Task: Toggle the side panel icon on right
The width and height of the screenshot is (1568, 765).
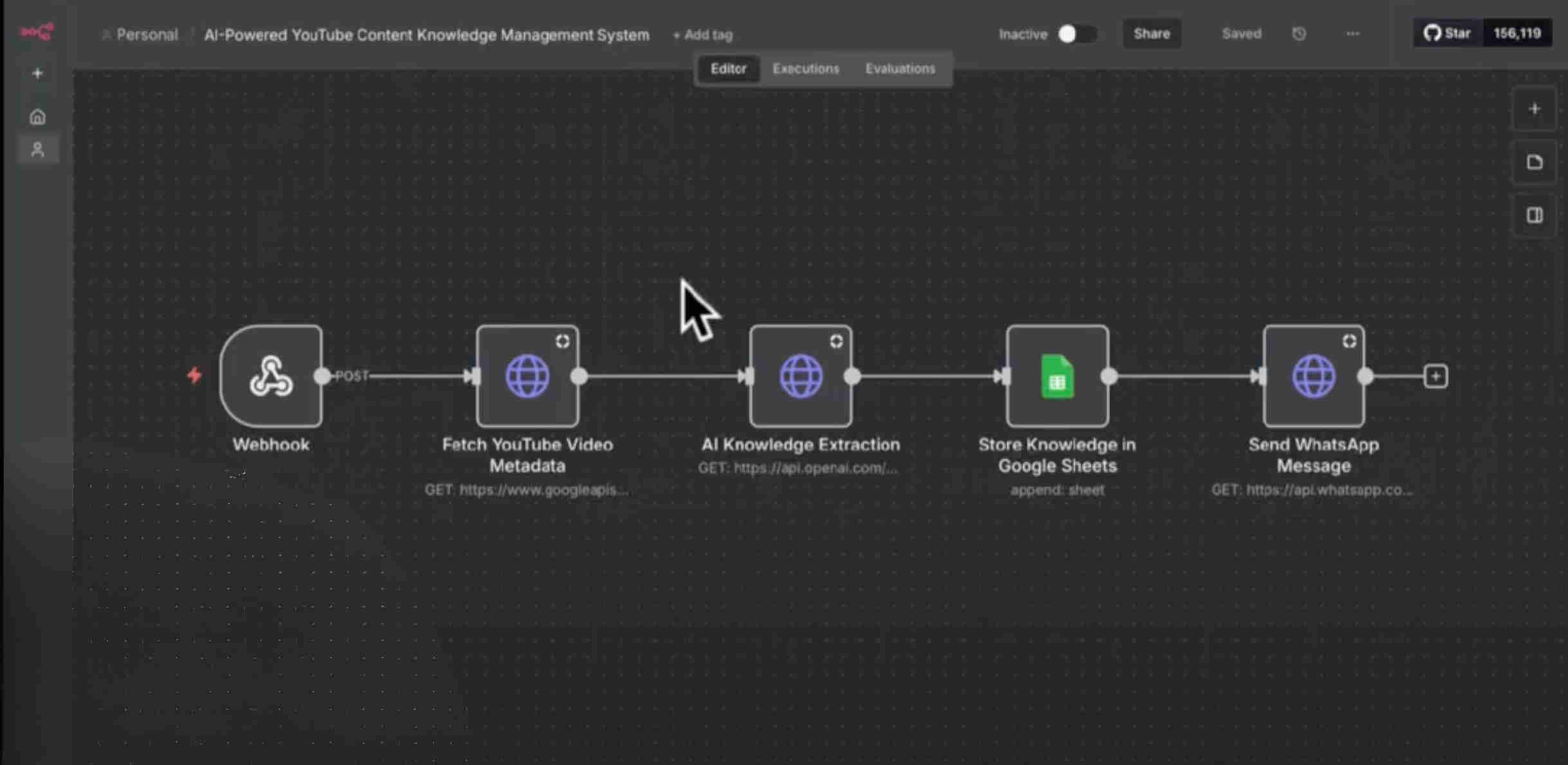Action: pyautogui.click(x=1535, y=215)
